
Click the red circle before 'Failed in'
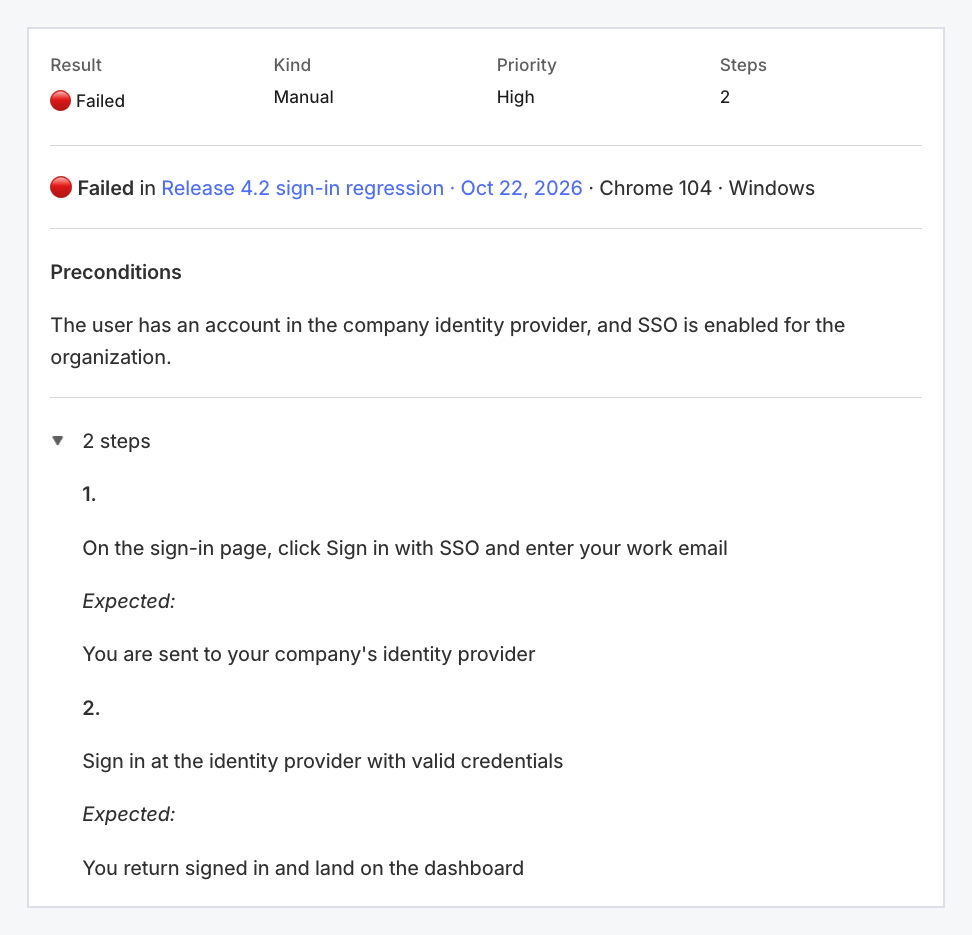point(61,187)
